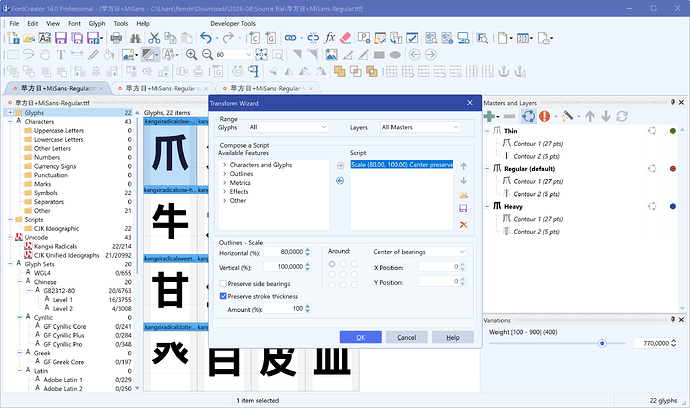Expand the Metrics feature group
Screen dimensions: 690x408
click(x=224, y=183)
